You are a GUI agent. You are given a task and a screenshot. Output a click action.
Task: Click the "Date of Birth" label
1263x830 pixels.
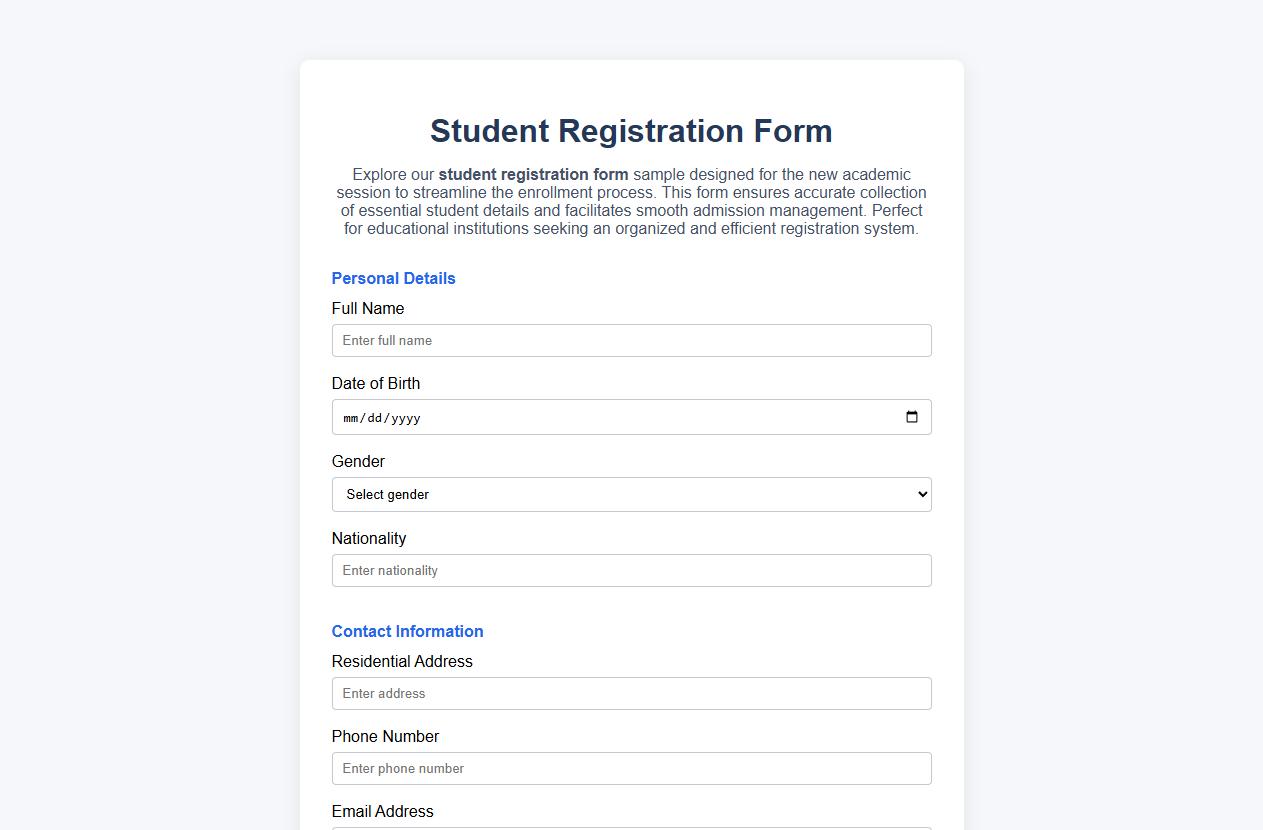[x=376, y=383]
